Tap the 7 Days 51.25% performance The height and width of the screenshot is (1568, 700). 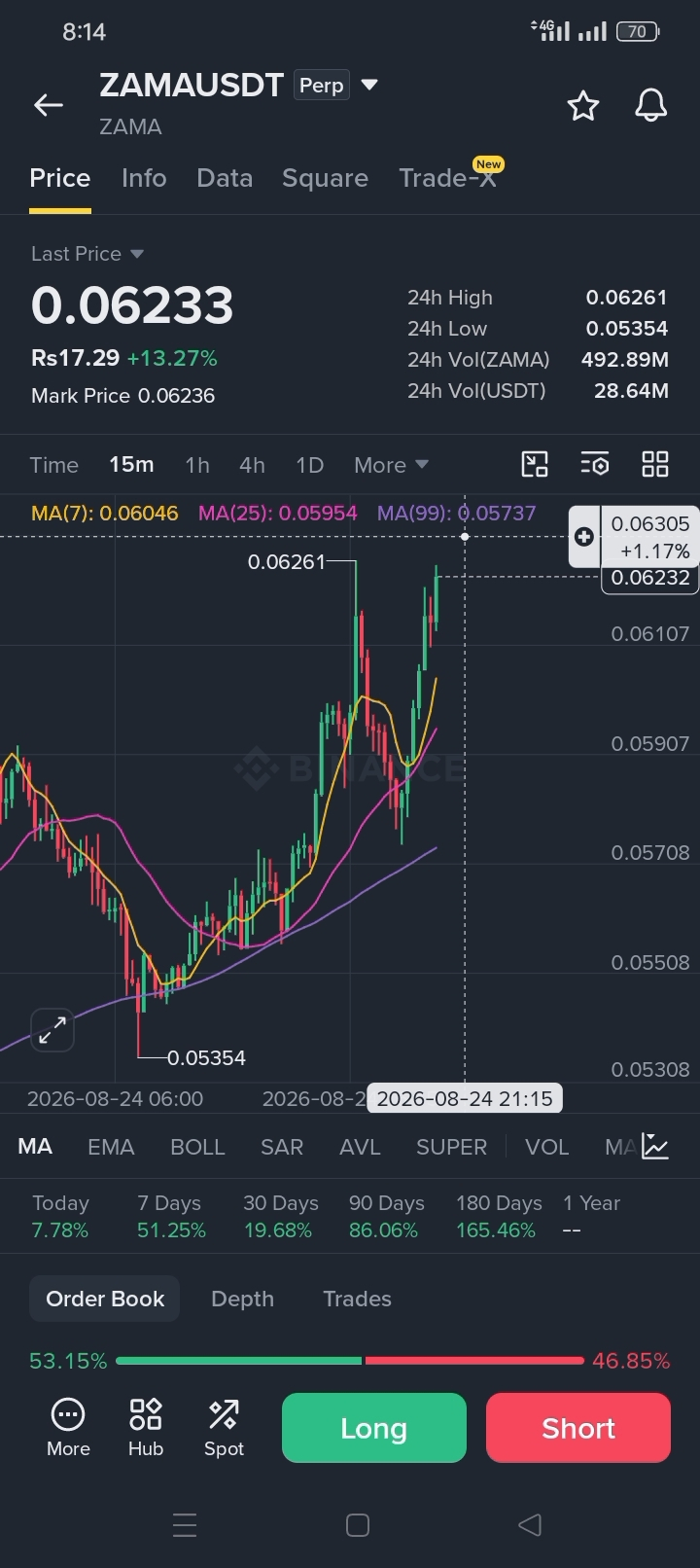(171, 1217)
